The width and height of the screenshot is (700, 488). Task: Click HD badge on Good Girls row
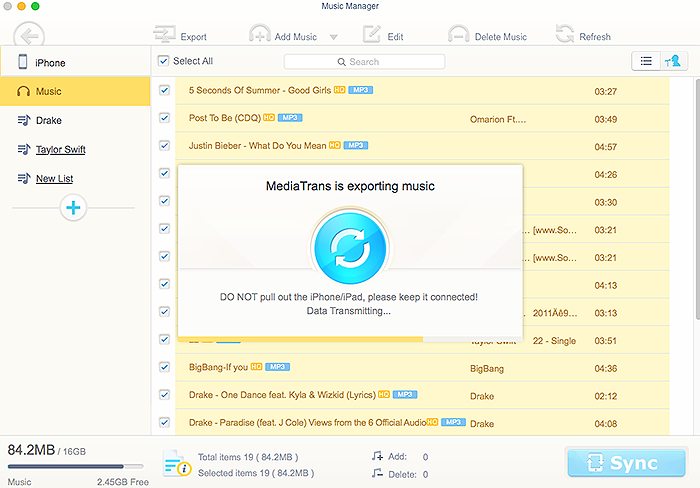[x=339, y=90]
